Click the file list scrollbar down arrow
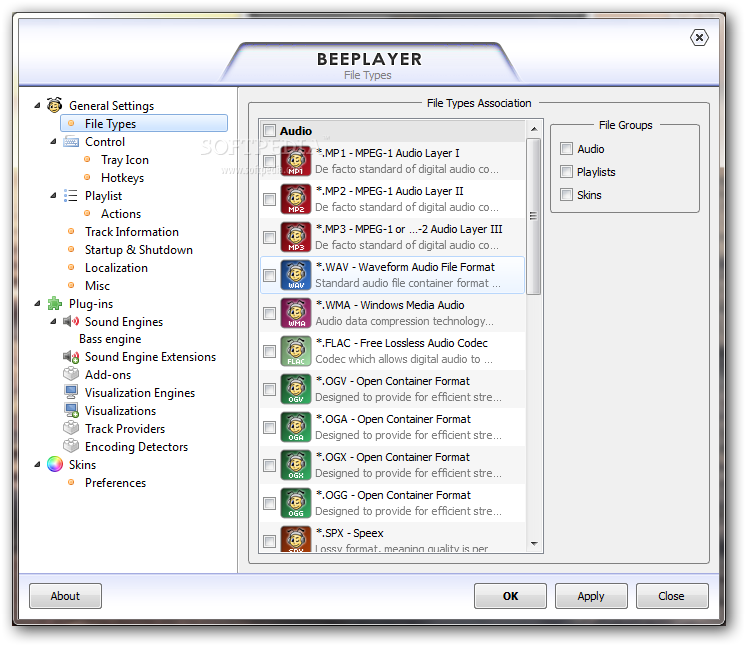The image size is (746, 646). click(534, 543)
